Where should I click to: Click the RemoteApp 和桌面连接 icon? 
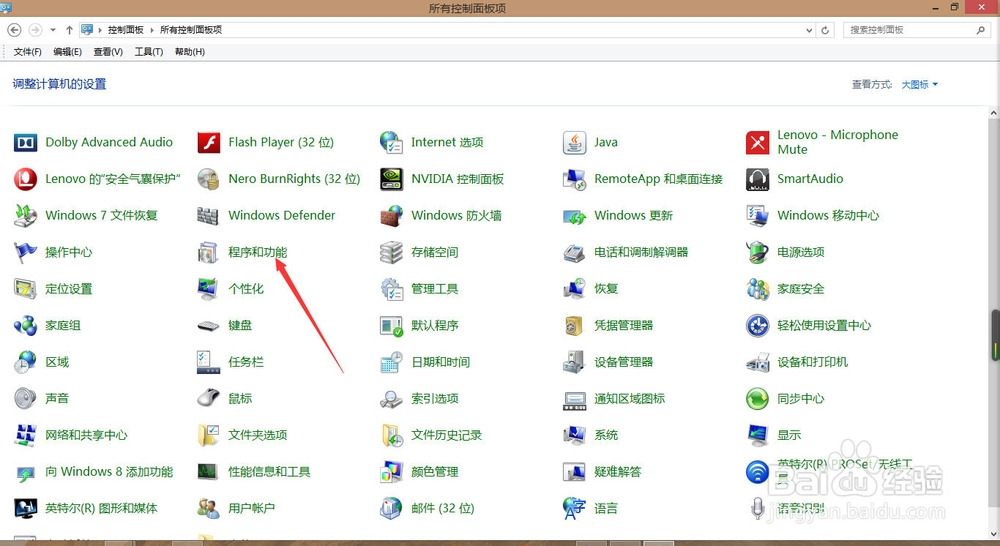point(574,179)
